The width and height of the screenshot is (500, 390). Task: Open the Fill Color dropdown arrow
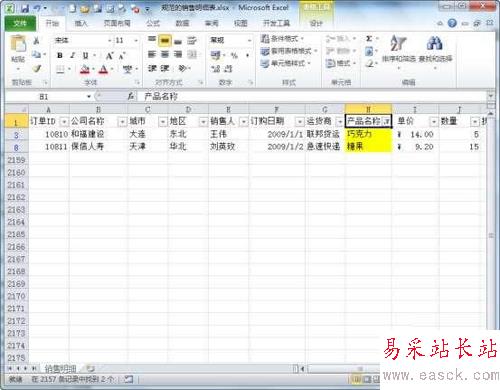tap(94, 69)
